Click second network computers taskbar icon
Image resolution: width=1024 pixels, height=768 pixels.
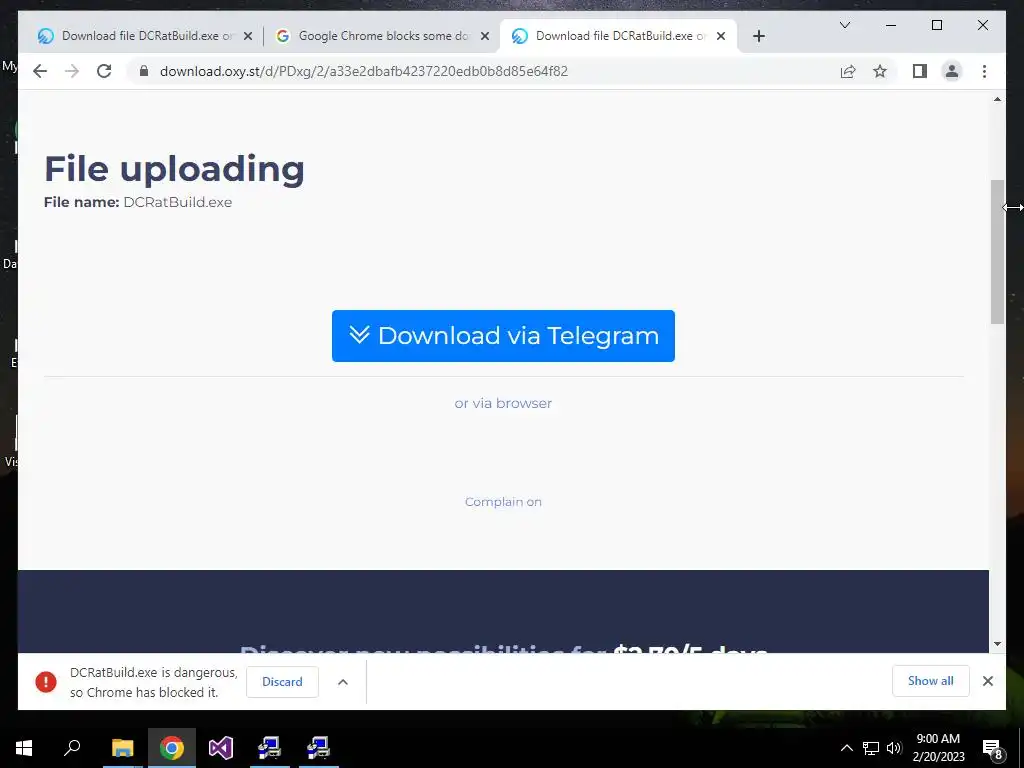[x=319, y=748]
